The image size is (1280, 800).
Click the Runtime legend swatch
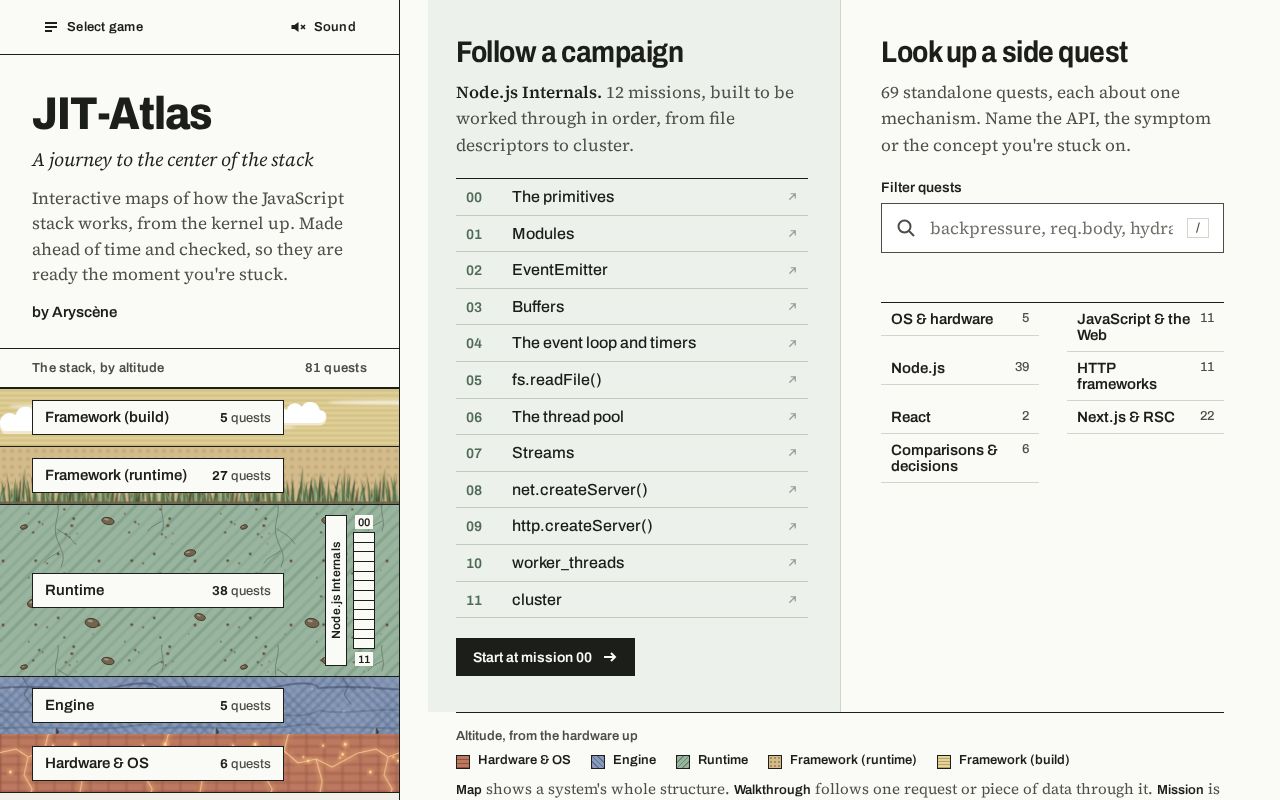(x=683, y=761)
